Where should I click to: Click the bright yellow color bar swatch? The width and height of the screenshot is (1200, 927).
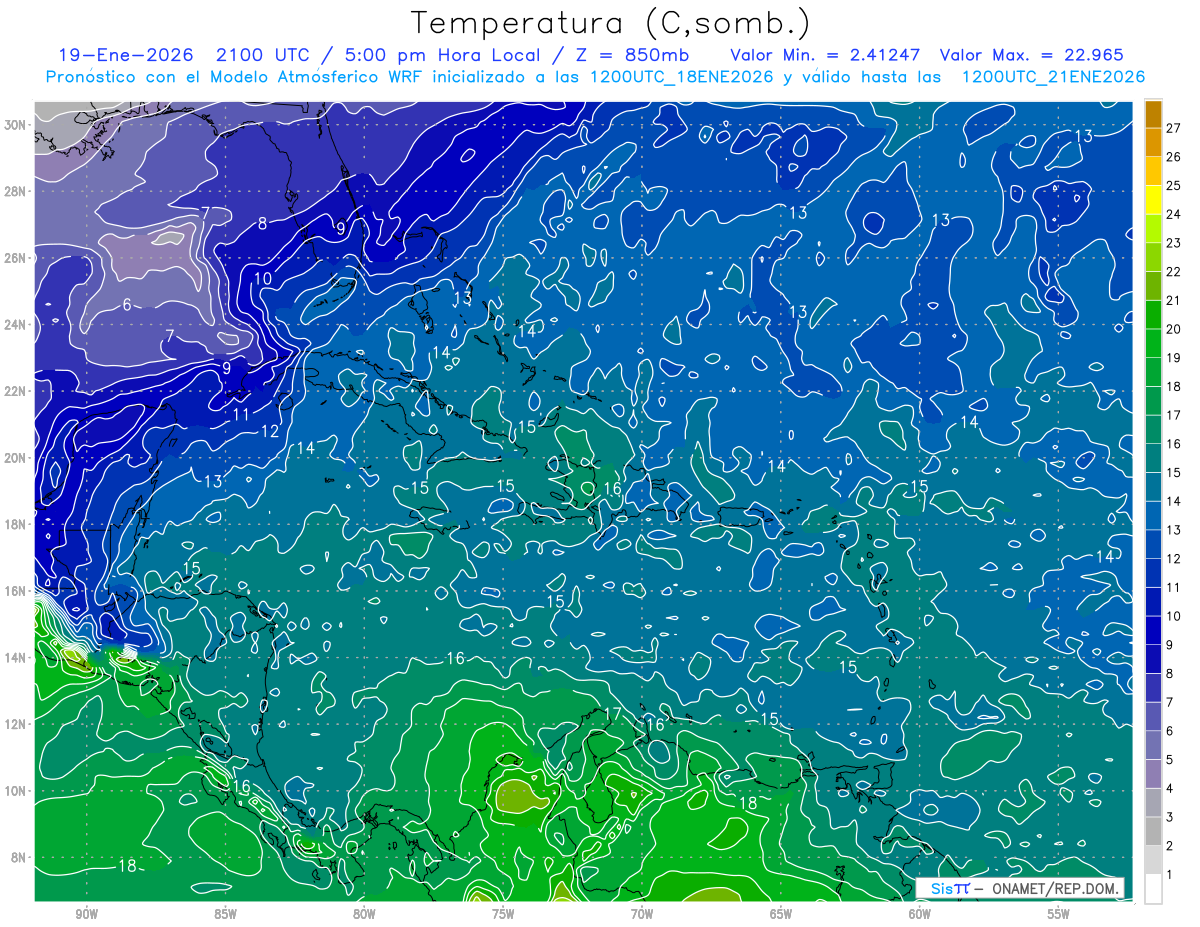pos(1153,199)
